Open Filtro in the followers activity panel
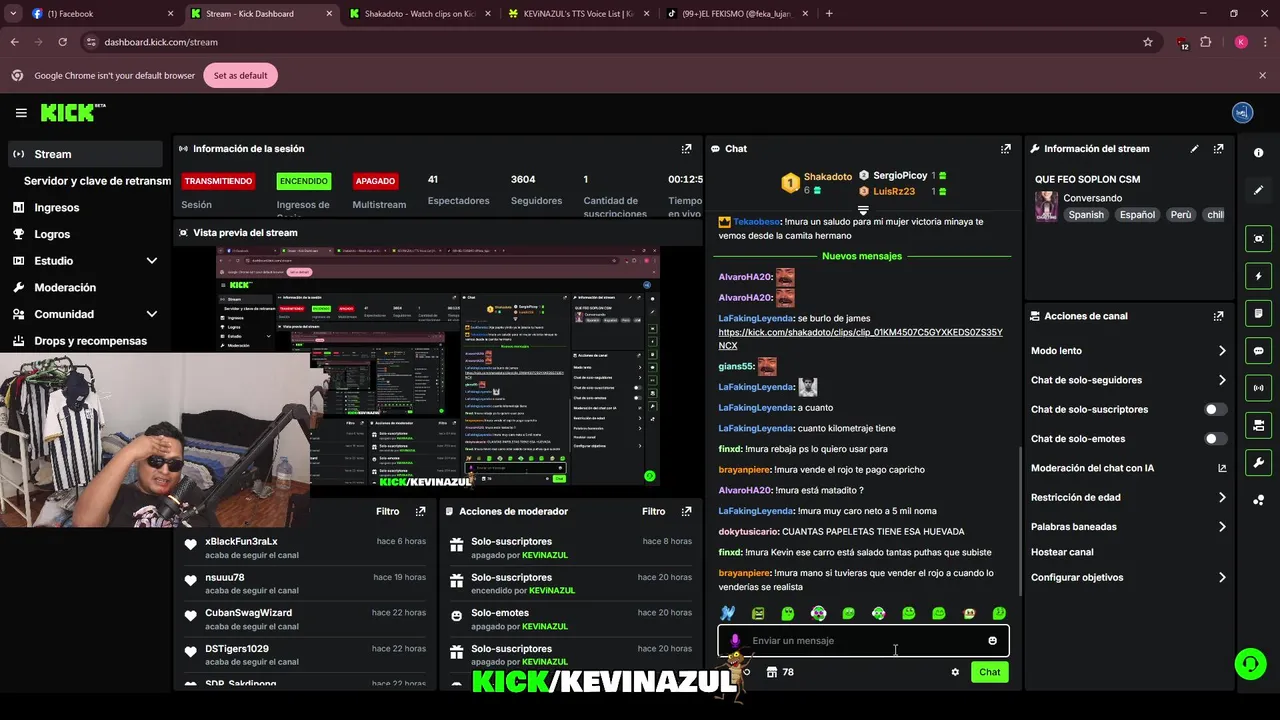This screenshot has height=720, width=1280. tap(387, 511)
